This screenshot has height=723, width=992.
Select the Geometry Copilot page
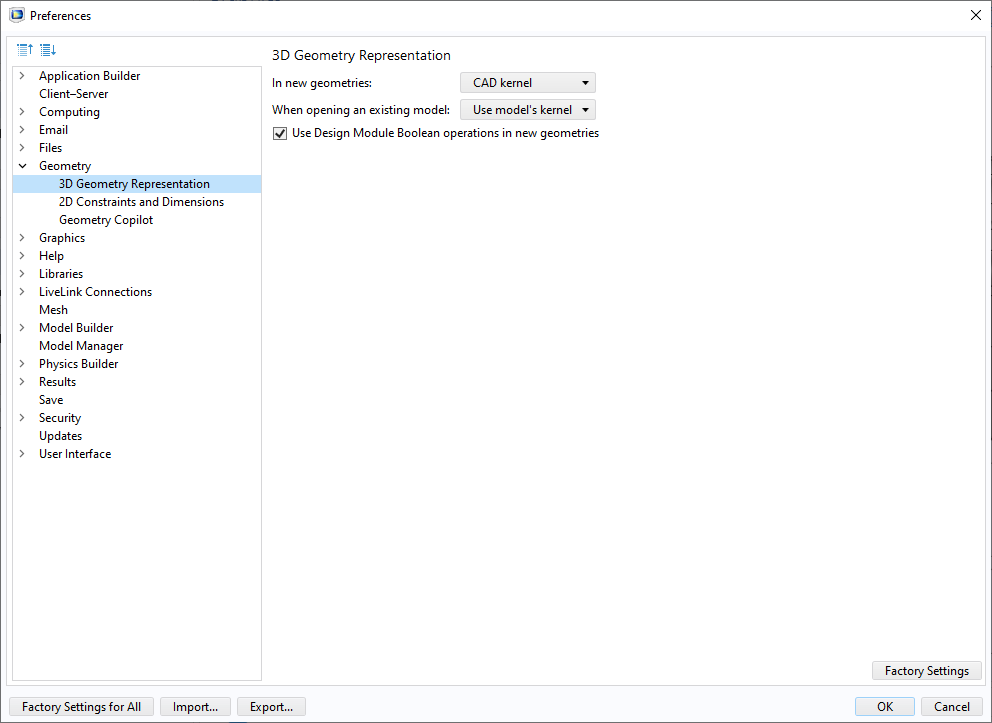[106, 220]
